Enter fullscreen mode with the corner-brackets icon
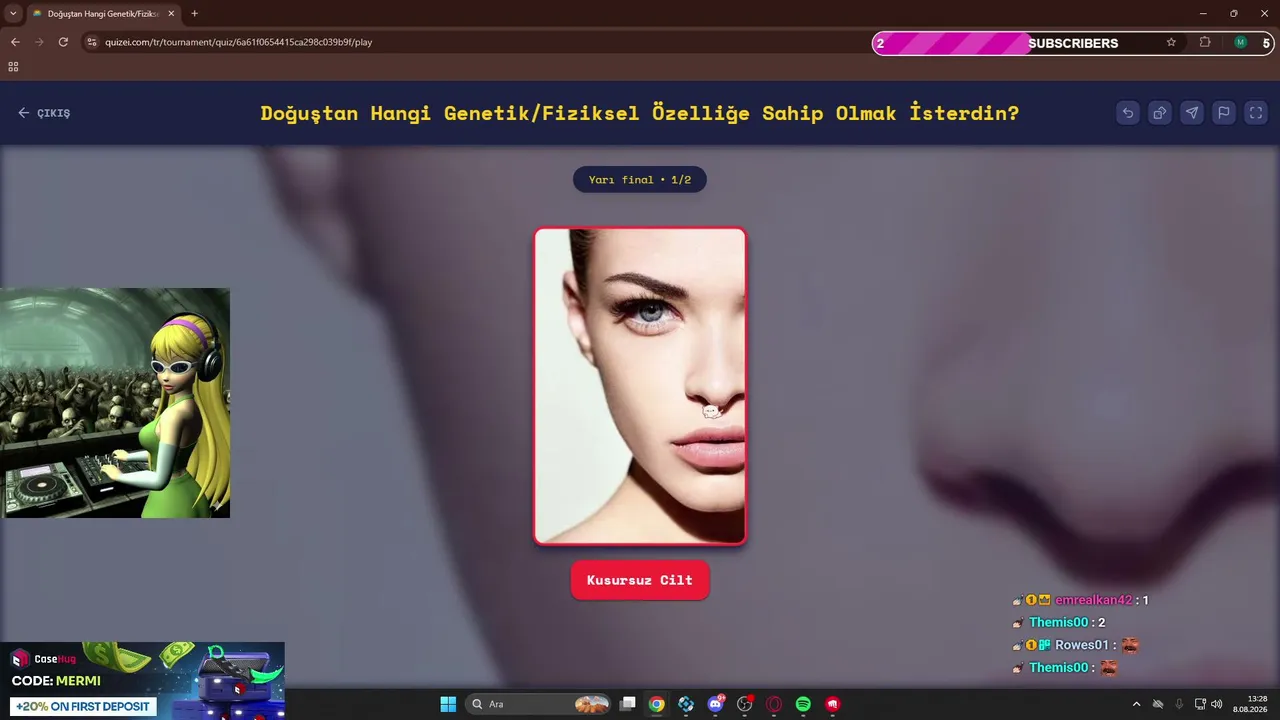 1256,113
